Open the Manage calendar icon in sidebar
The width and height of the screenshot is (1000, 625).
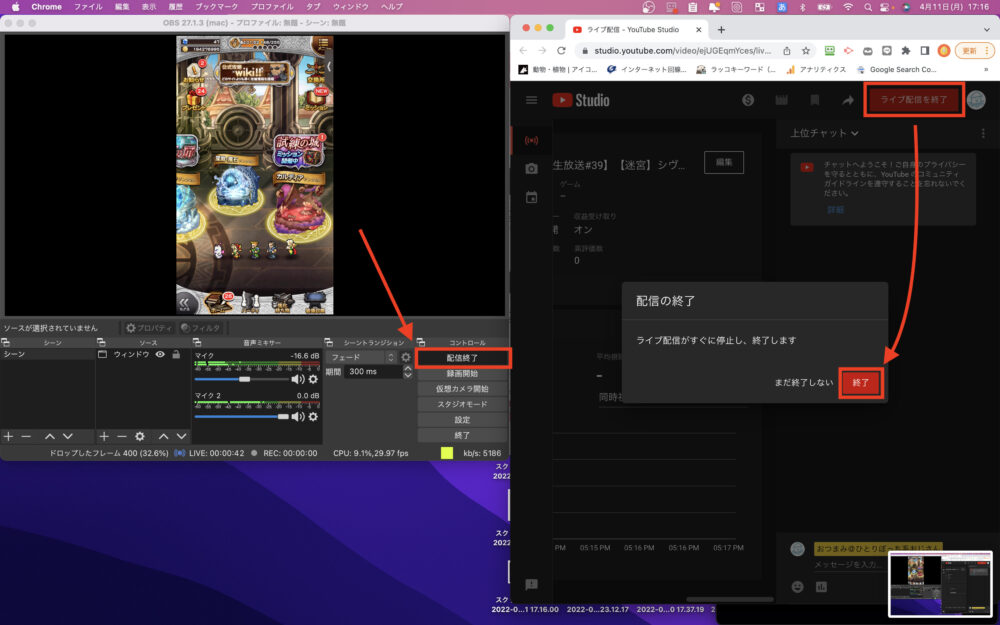[531, 197]
